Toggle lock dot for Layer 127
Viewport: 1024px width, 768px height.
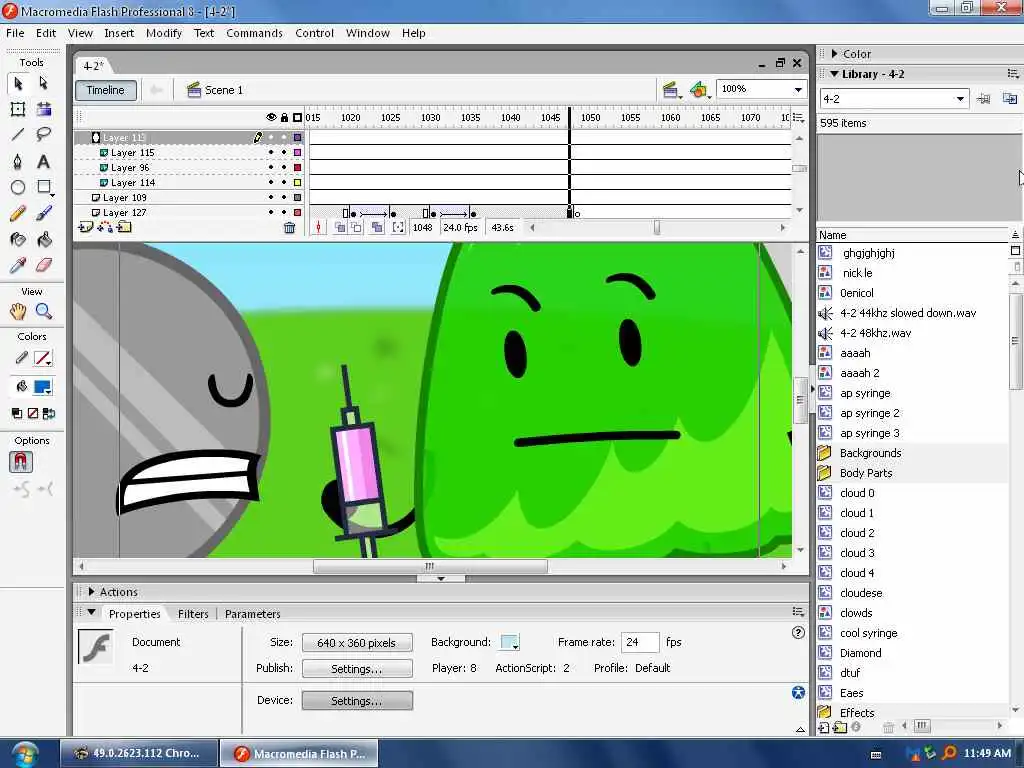[x=284, y=212]
